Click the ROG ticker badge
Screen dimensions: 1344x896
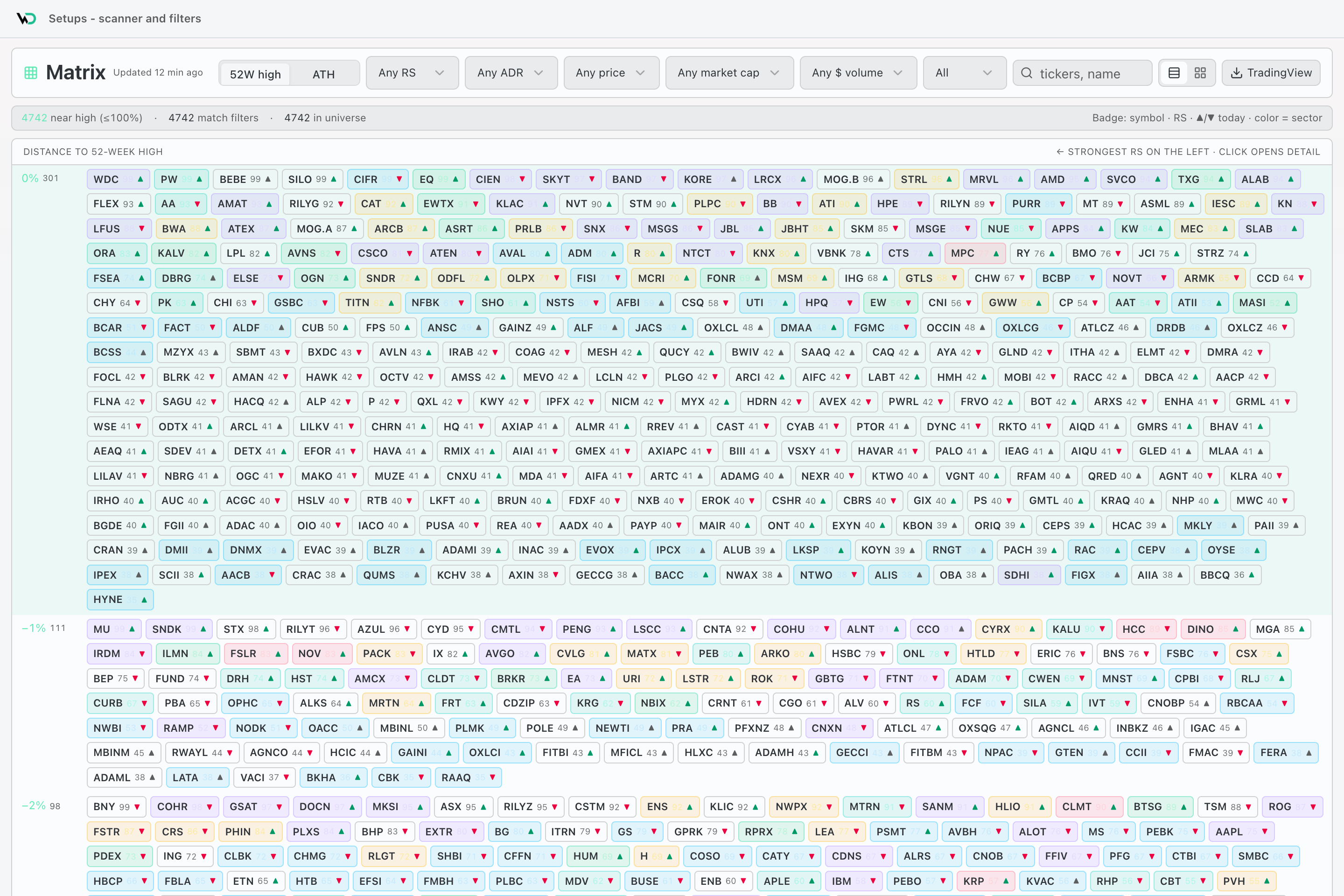[1292, 807]
